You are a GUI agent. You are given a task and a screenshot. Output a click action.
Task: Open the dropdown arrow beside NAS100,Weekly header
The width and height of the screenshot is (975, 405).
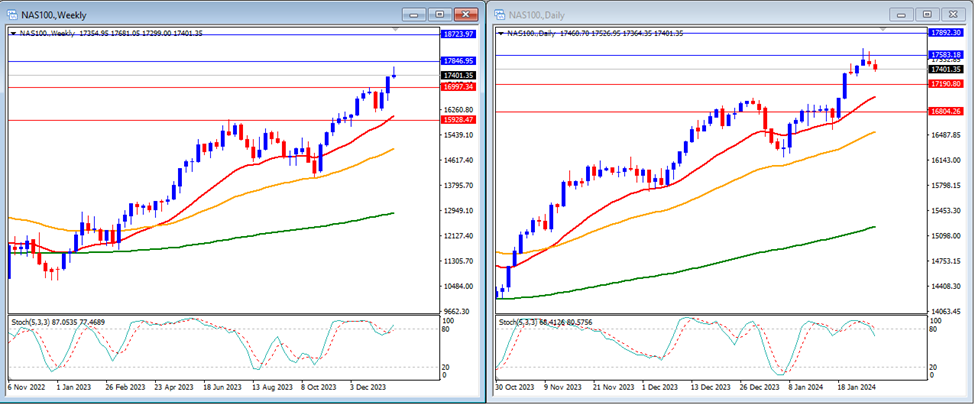point(12,34)
